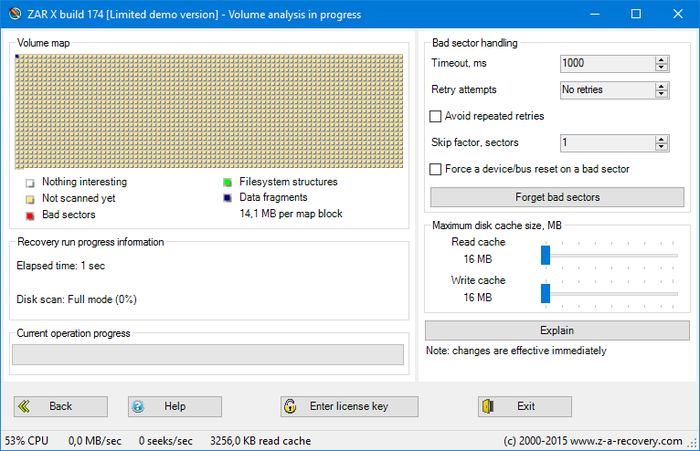Maximize the ZAR X window
This screenshot has width=700, height=451.
635,14
